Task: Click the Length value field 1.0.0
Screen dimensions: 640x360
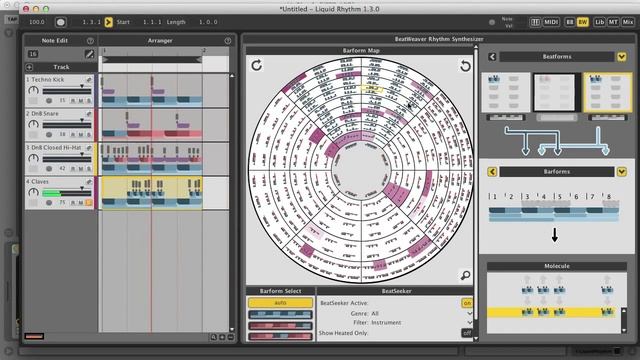Action: click(208, 22)
